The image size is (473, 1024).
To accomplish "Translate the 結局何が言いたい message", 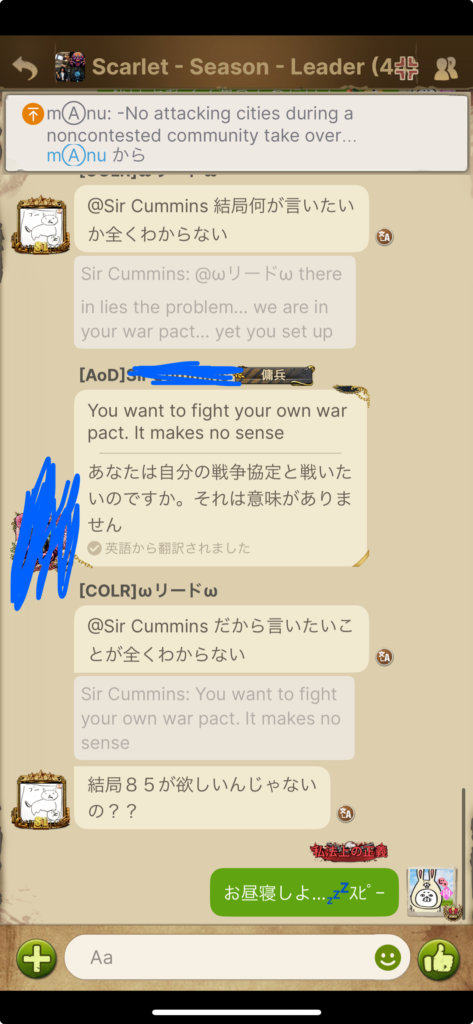I will pos(384,237).
